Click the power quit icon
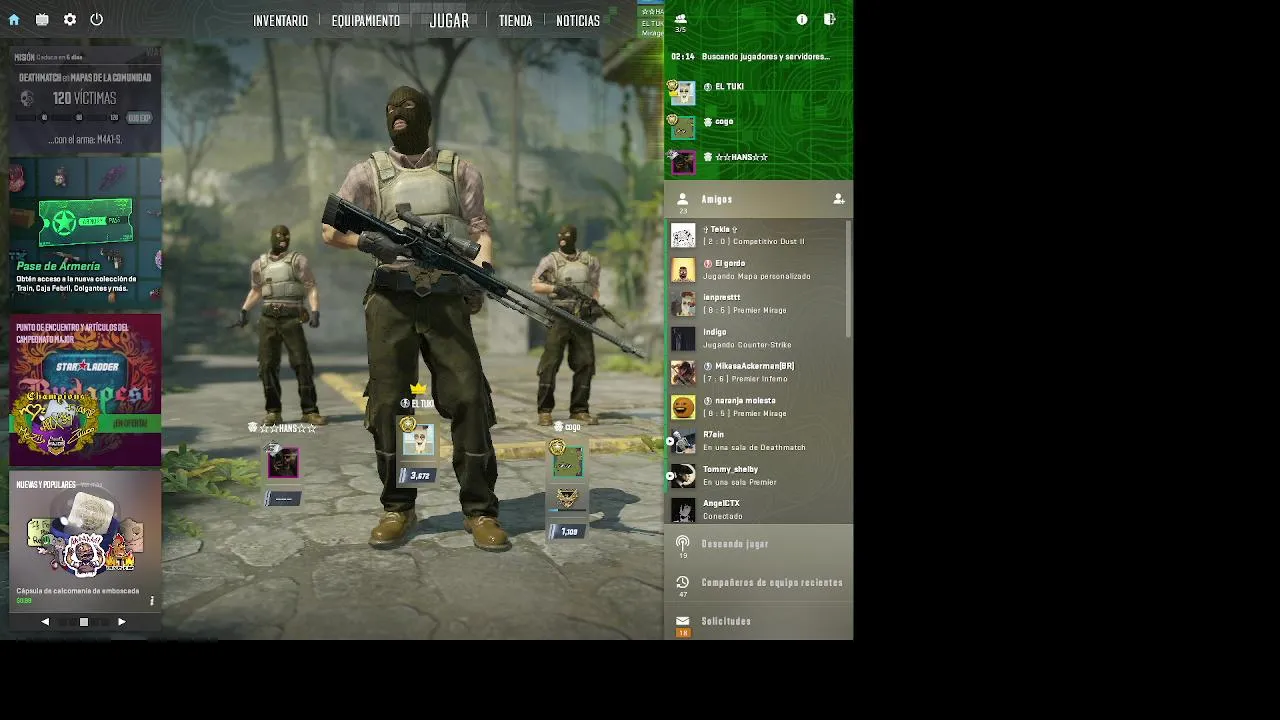1280x720 pixels. [x=97, y=19]
